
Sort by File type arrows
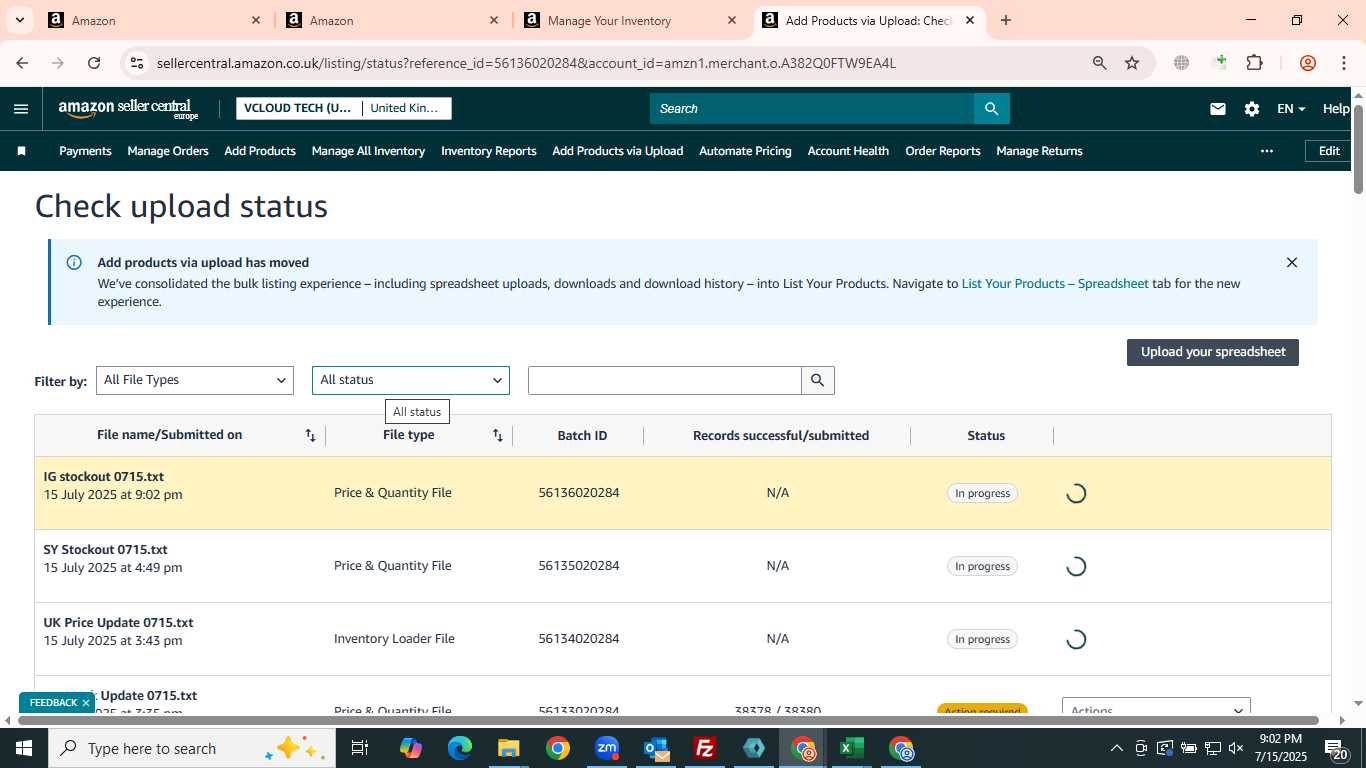[497, 435]
